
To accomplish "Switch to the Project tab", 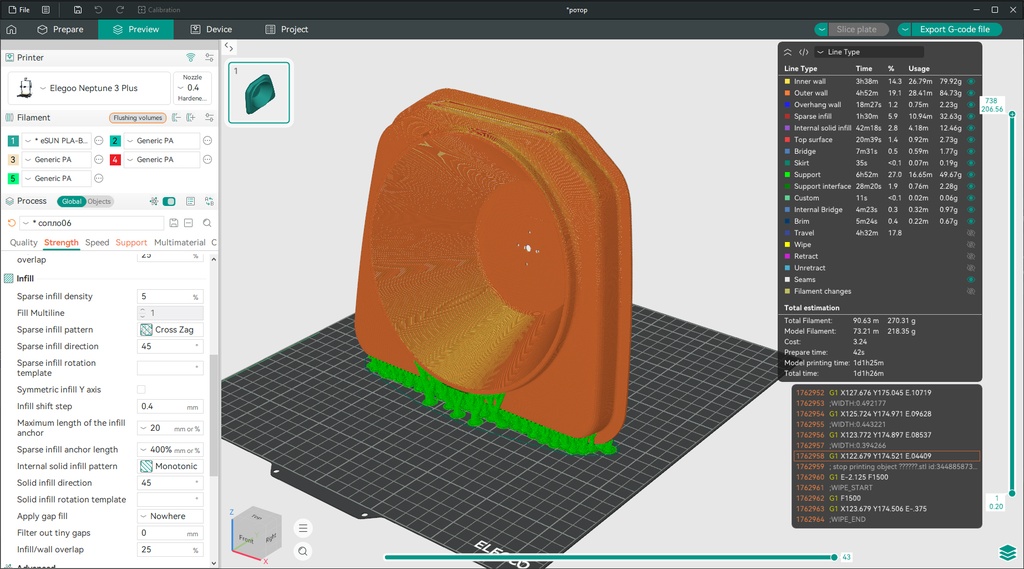I will pyautogui.click(x=287, y=29).
